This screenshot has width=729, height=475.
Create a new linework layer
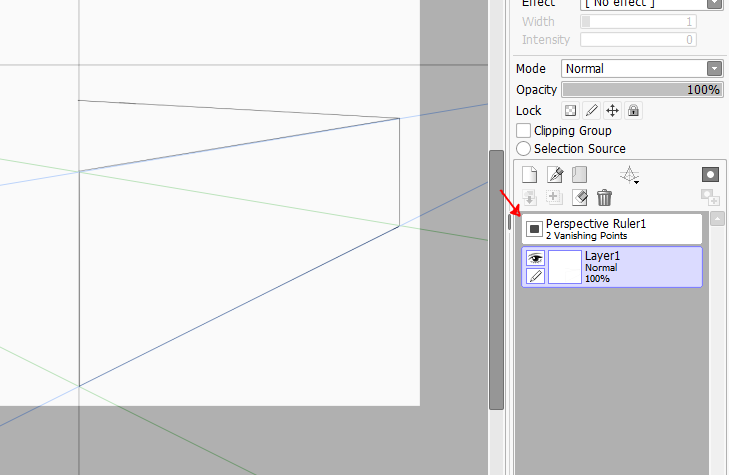555,175
